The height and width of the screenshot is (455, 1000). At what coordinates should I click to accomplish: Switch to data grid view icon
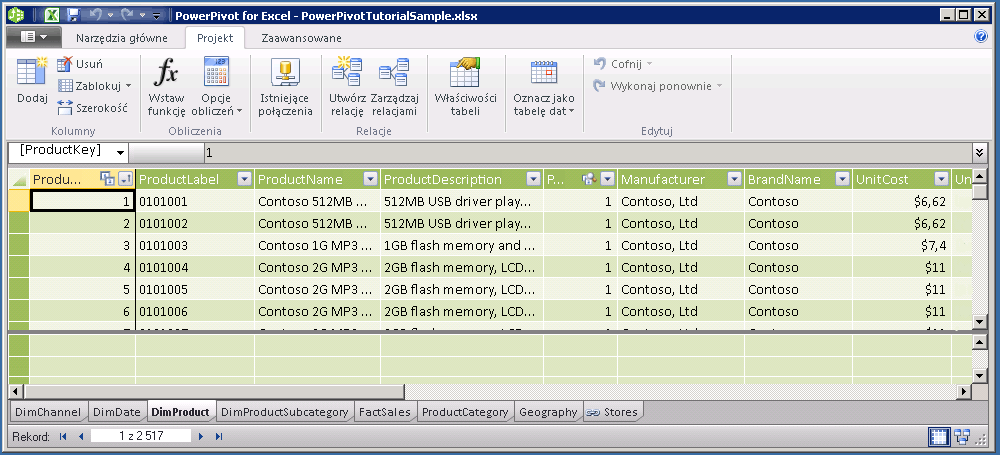[939, 437]
